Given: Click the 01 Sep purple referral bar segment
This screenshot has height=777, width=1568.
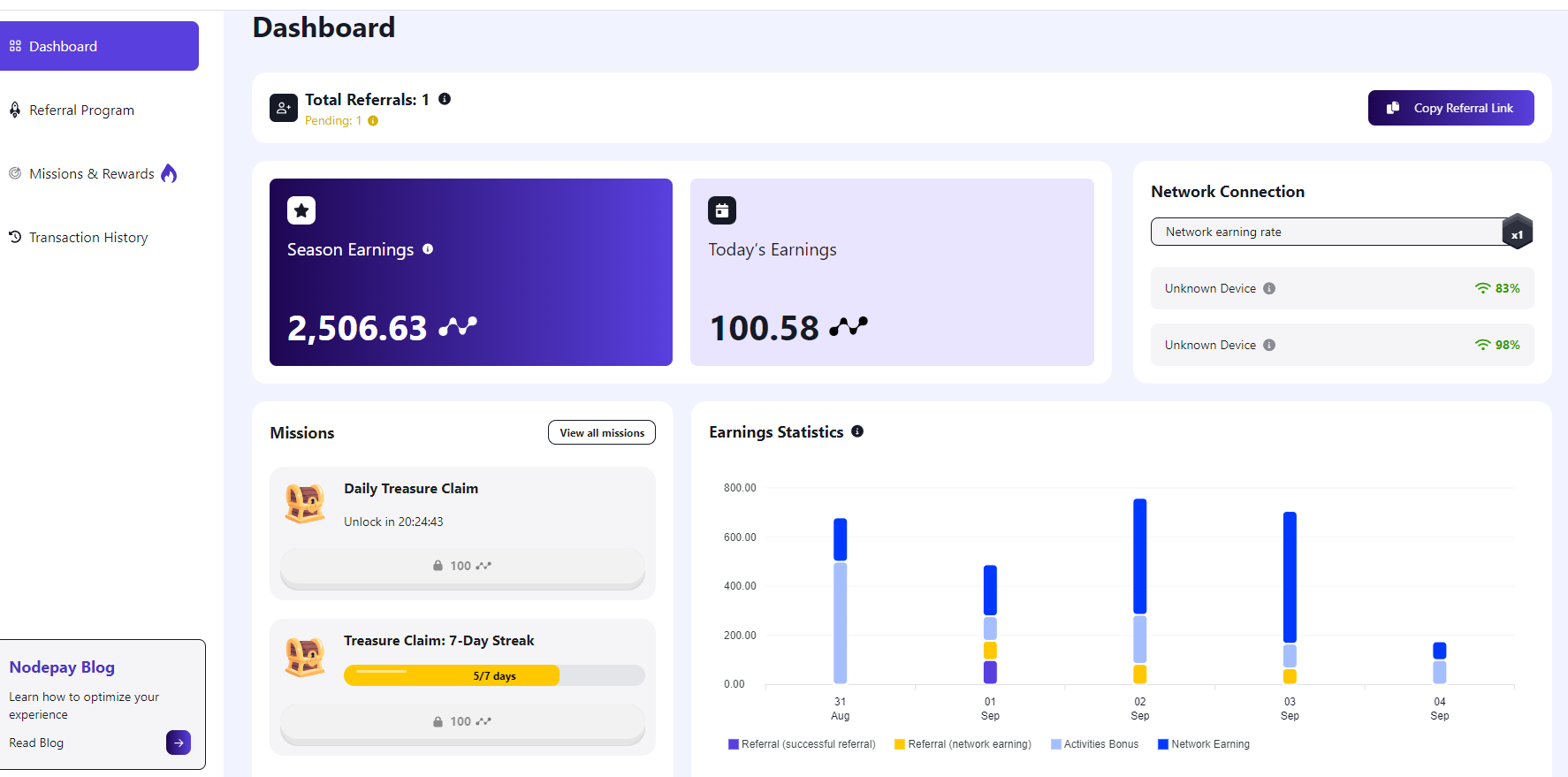Looking at the screenshot, I should pos(990,672).
